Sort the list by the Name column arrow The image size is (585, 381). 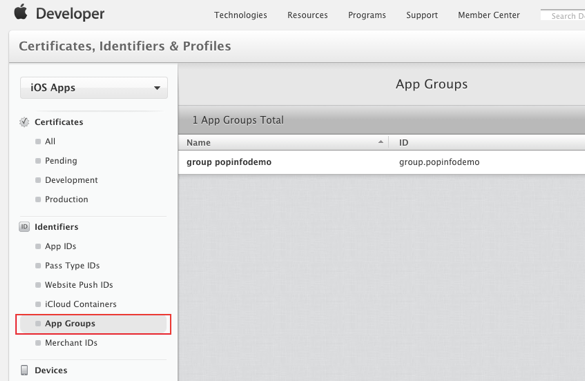tap(381, 142)
